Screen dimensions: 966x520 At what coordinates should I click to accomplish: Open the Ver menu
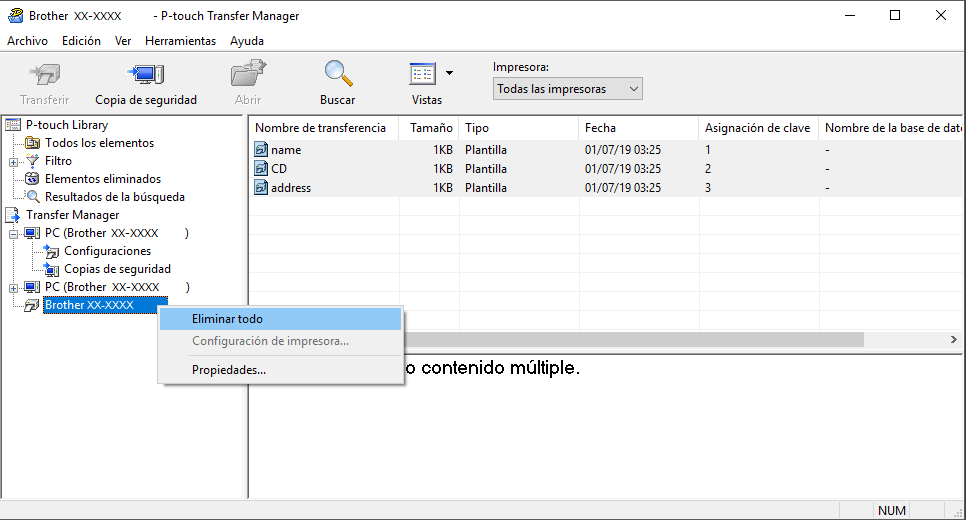[x=123, y=41]
